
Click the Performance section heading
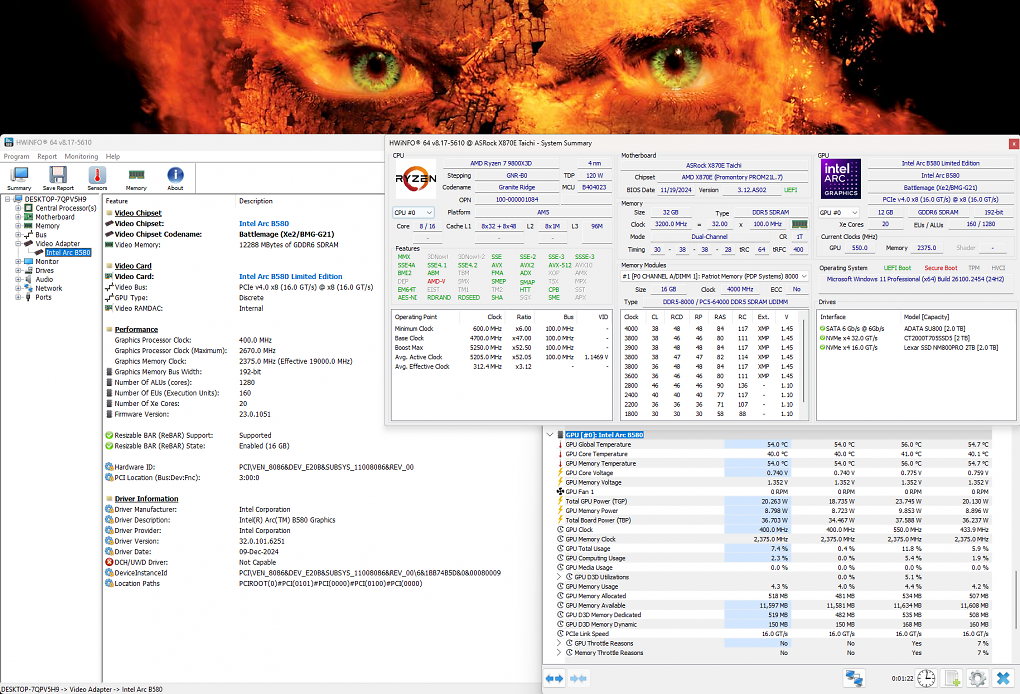(136, 329)
